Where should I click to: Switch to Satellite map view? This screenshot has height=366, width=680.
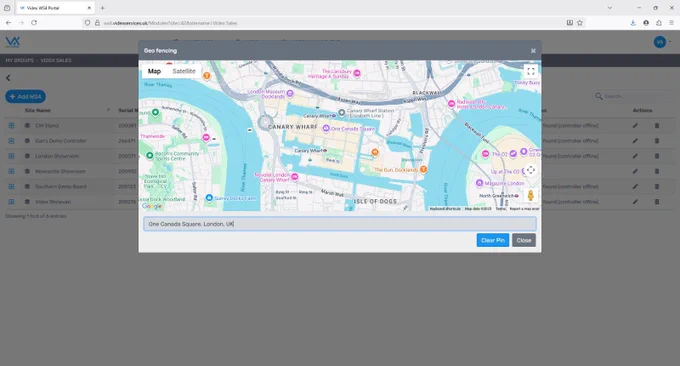point(184,71)
